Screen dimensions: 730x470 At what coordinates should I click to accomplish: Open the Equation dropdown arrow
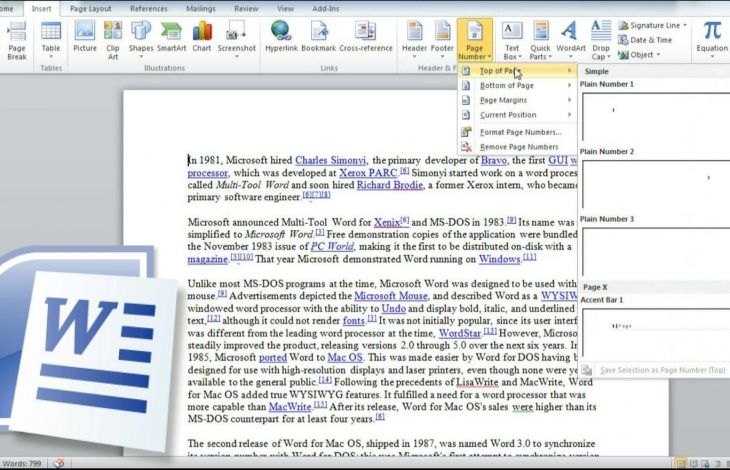click(712, 57)
